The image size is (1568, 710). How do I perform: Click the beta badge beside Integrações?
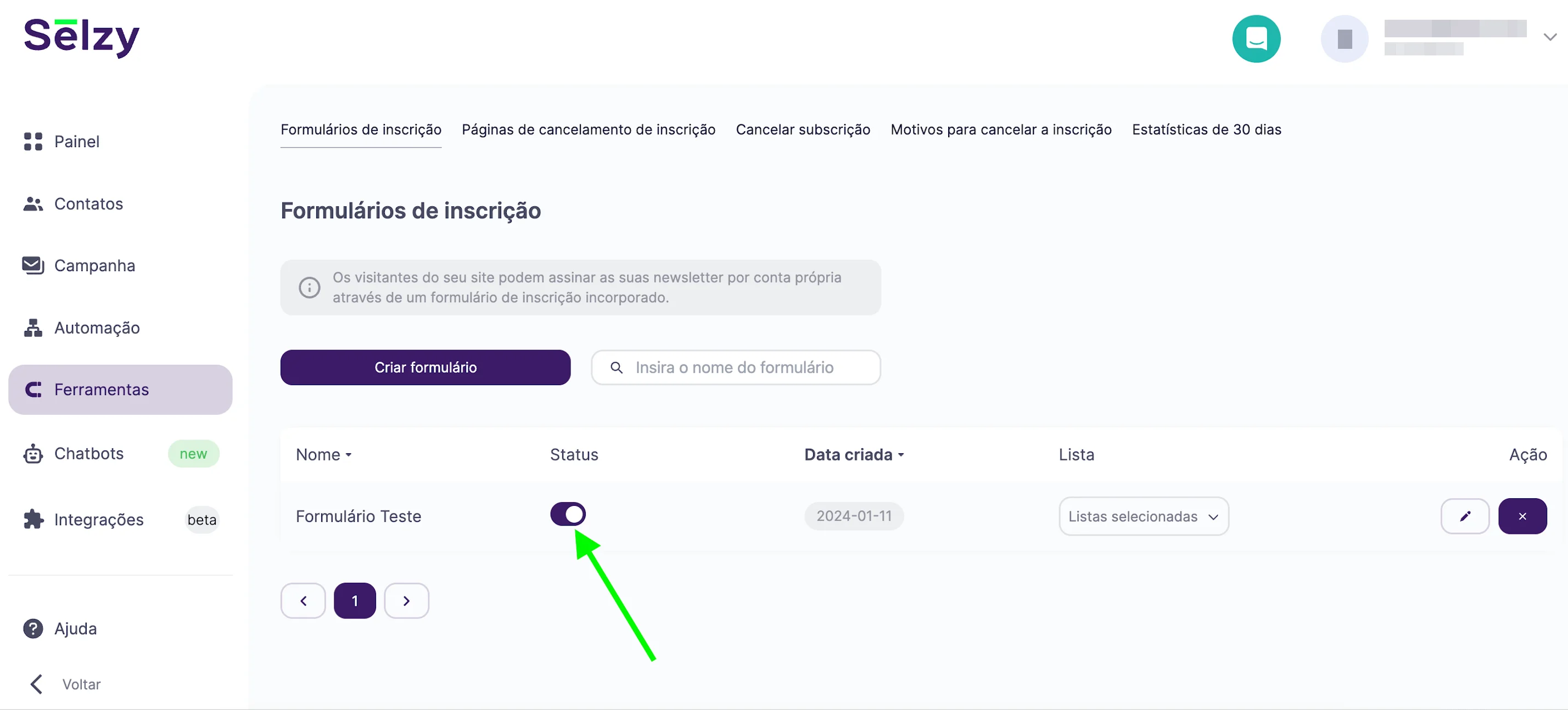[x=202, y=520]
